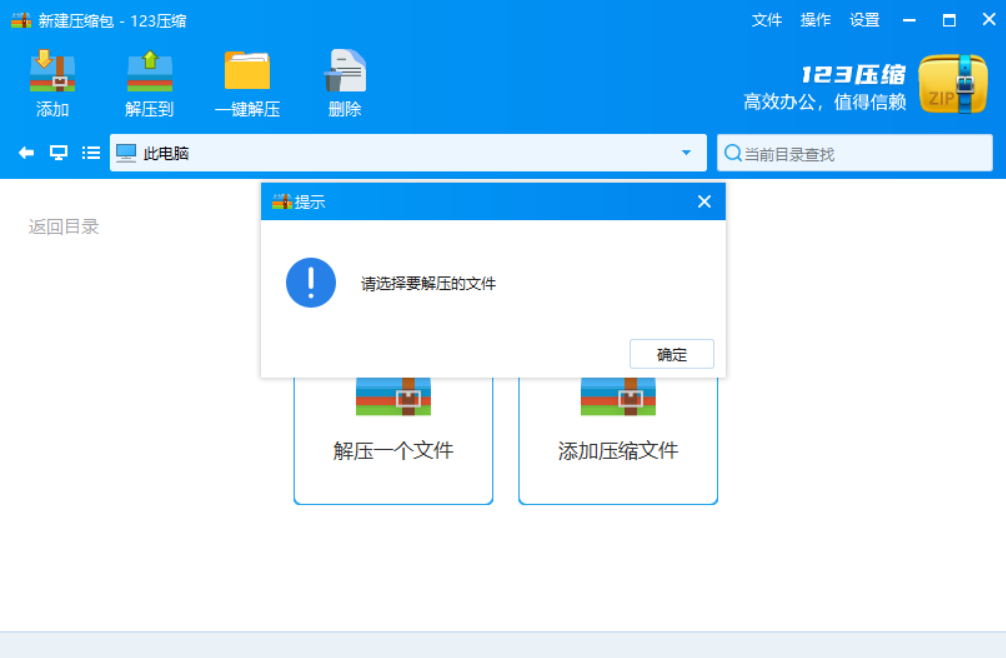Click the 解压到 (Extract To) icon
The height and width of the screenshot is (658, 1006).
[x=148, y=82]
